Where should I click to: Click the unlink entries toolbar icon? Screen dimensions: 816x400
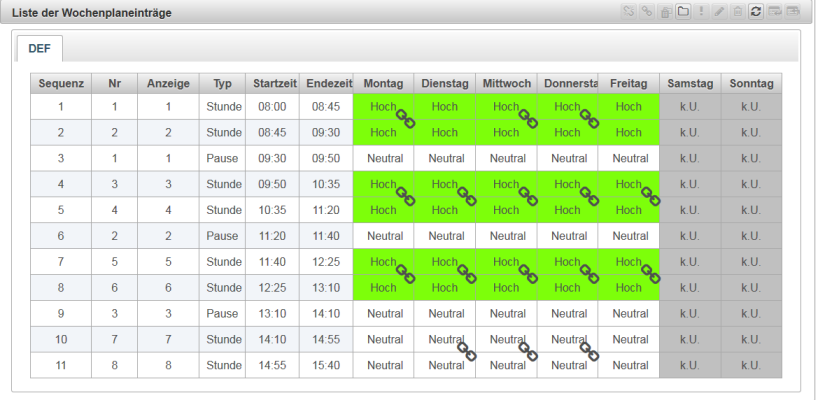[x=629, y=11]
